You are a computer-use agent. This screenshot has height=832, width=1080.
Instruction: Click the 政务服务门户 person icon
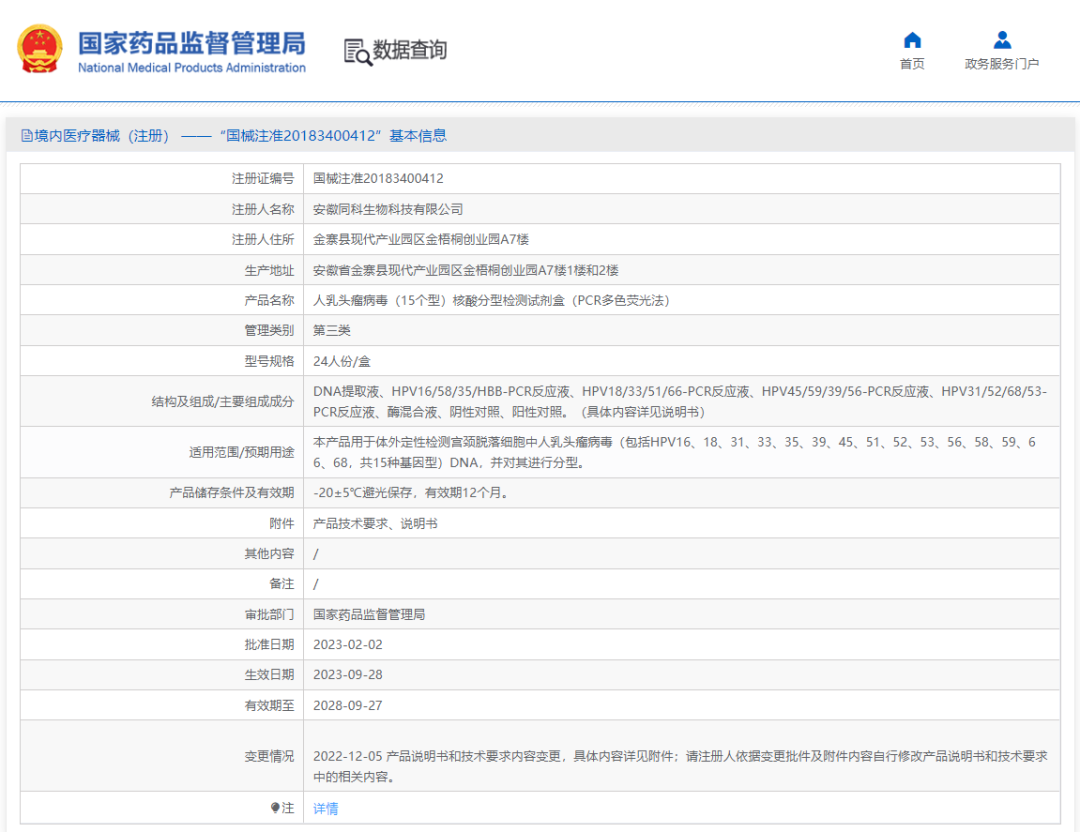pos(1001,40)
